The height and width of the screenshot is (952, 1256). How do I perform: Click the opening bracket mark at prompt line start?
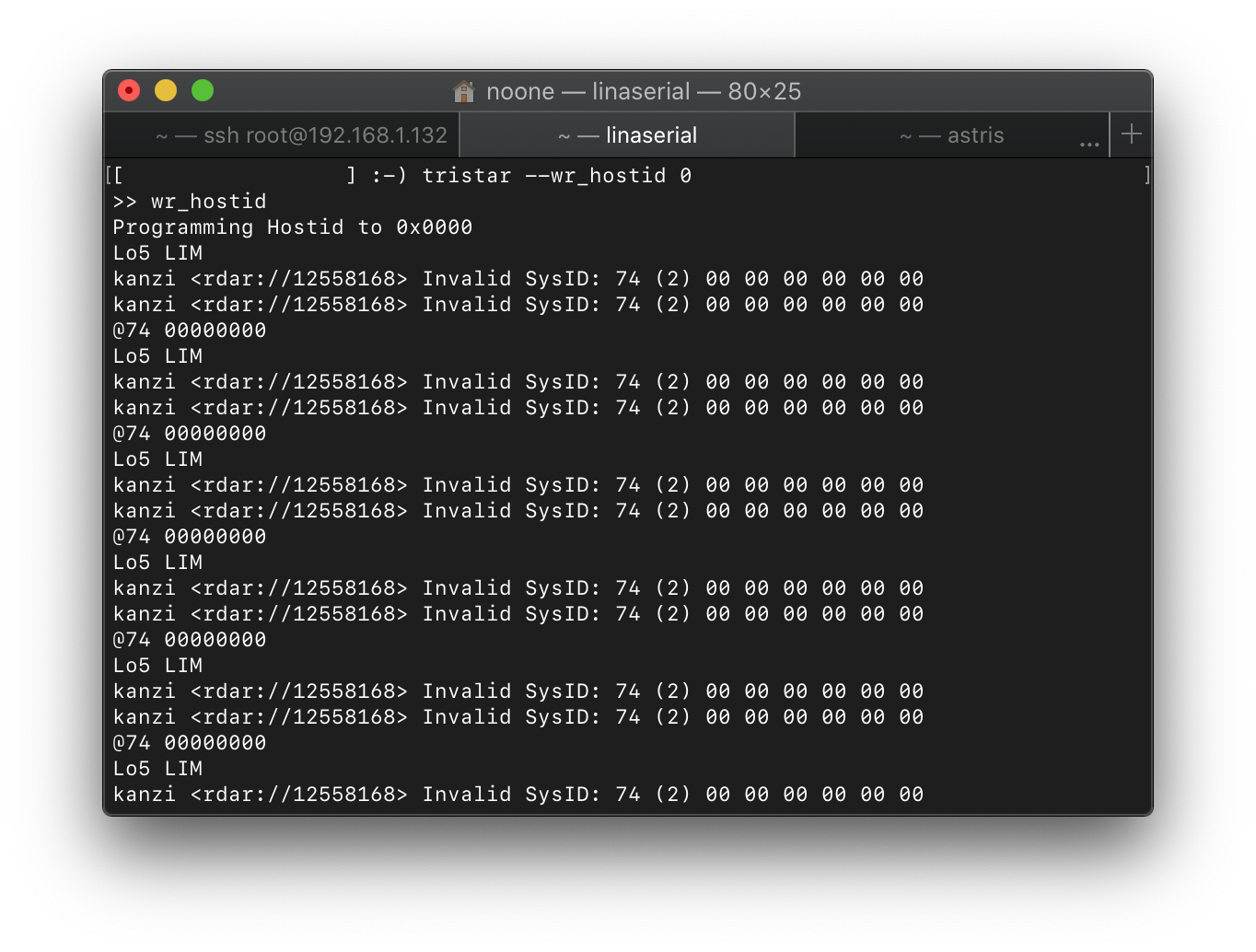110,176
